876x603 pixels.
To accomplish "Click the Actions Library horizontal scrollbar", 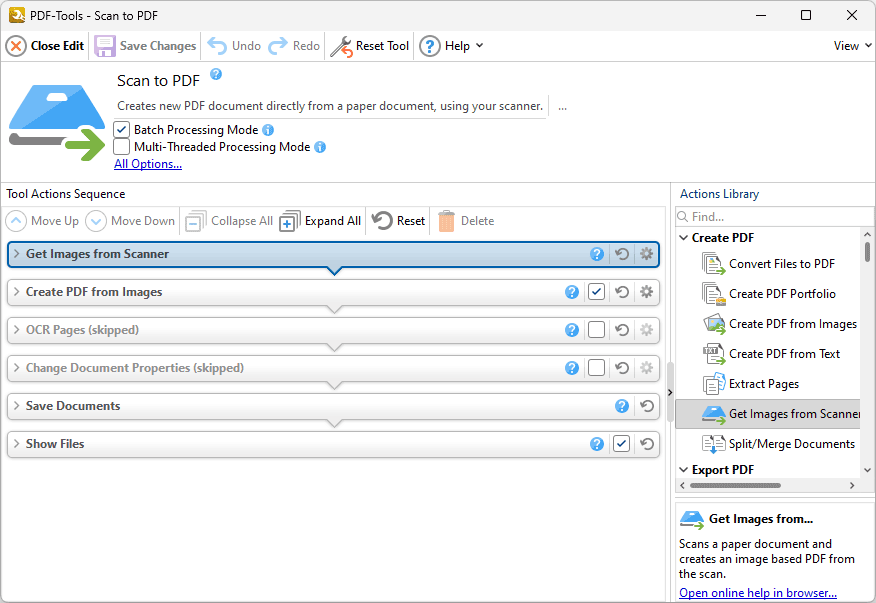I will click(x=735, y=485).
